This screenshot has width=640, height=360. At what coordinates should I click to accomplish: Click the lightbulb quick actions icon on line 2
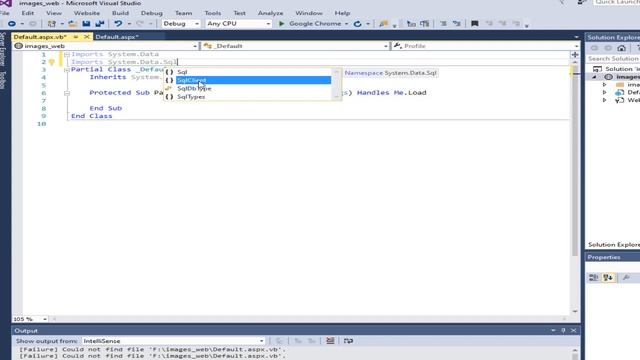[x=52, y=62]
